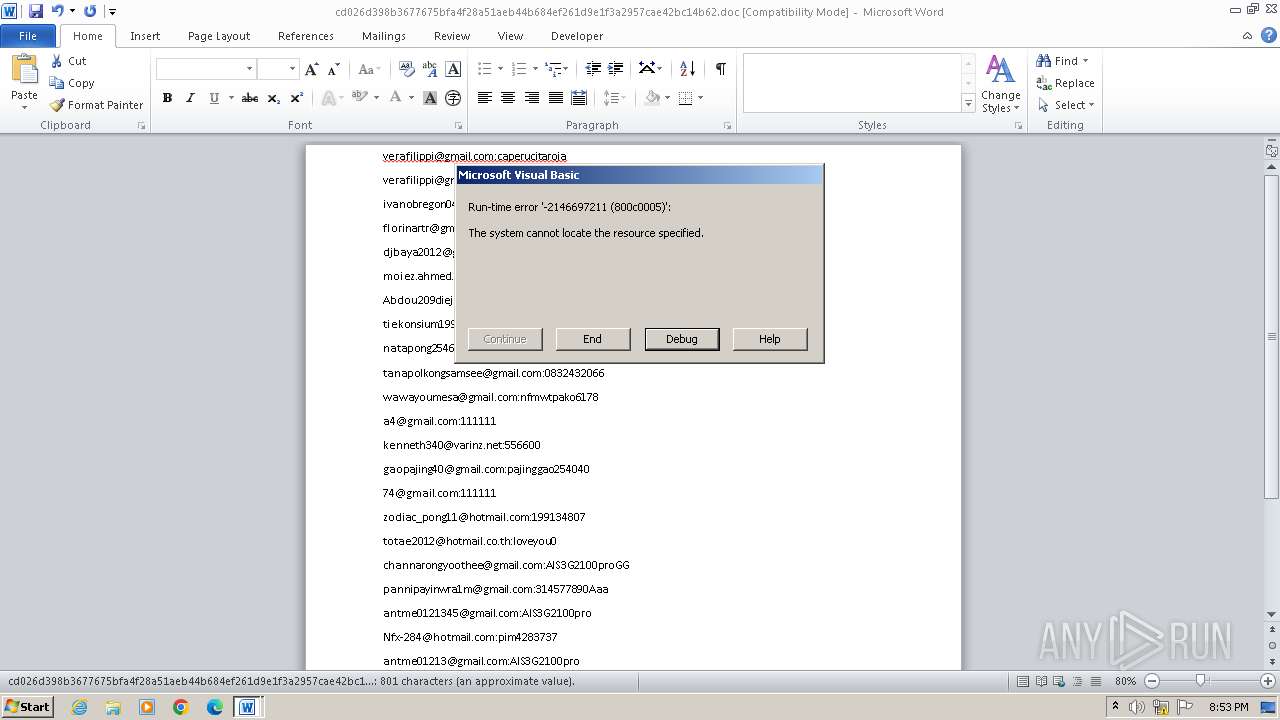Toggle Superscript formatting
The image size is (1280, 720).
coord(297,98)
